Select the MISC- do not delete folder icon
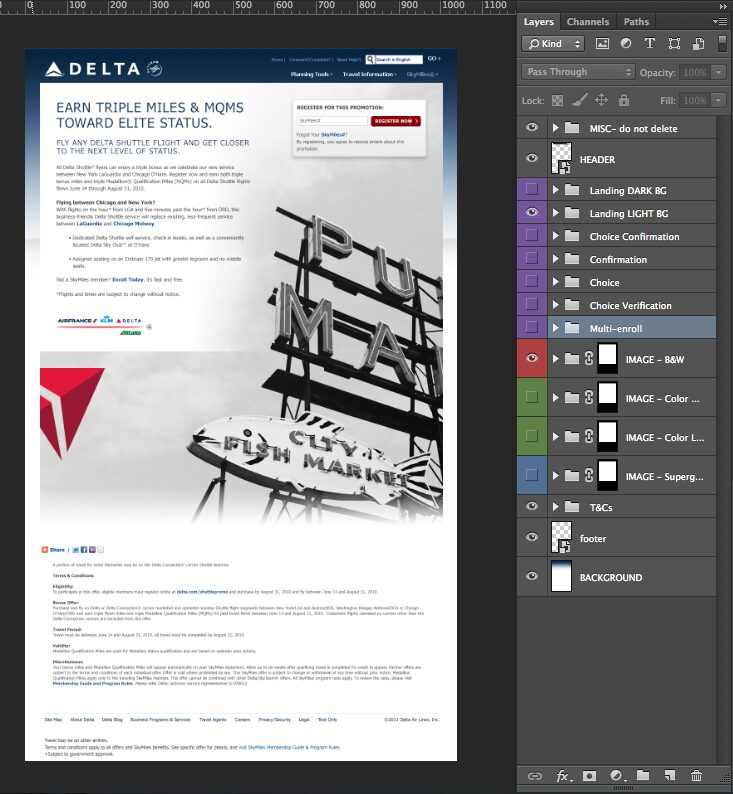 click(572, 128)
